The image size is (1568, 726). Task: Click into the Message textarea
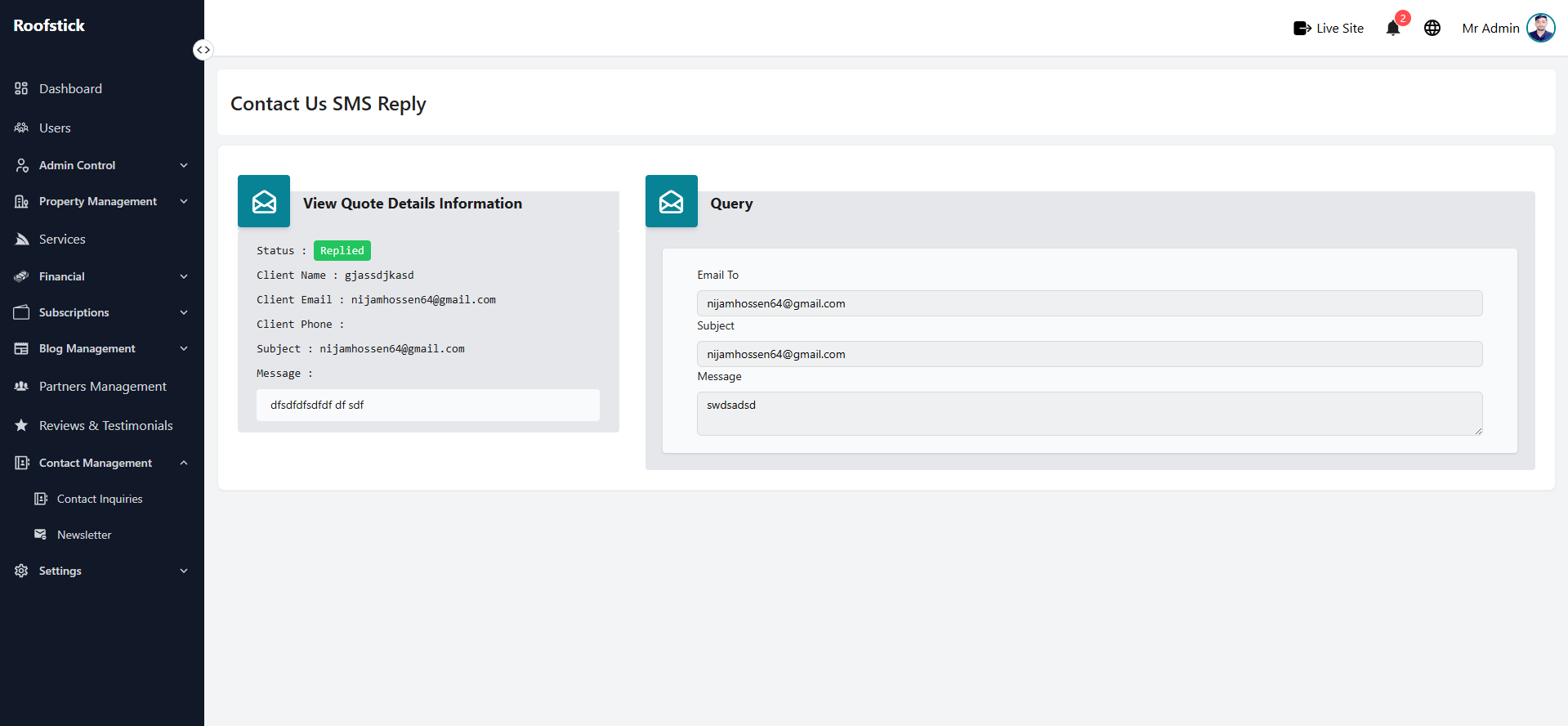coord(1089,414)
